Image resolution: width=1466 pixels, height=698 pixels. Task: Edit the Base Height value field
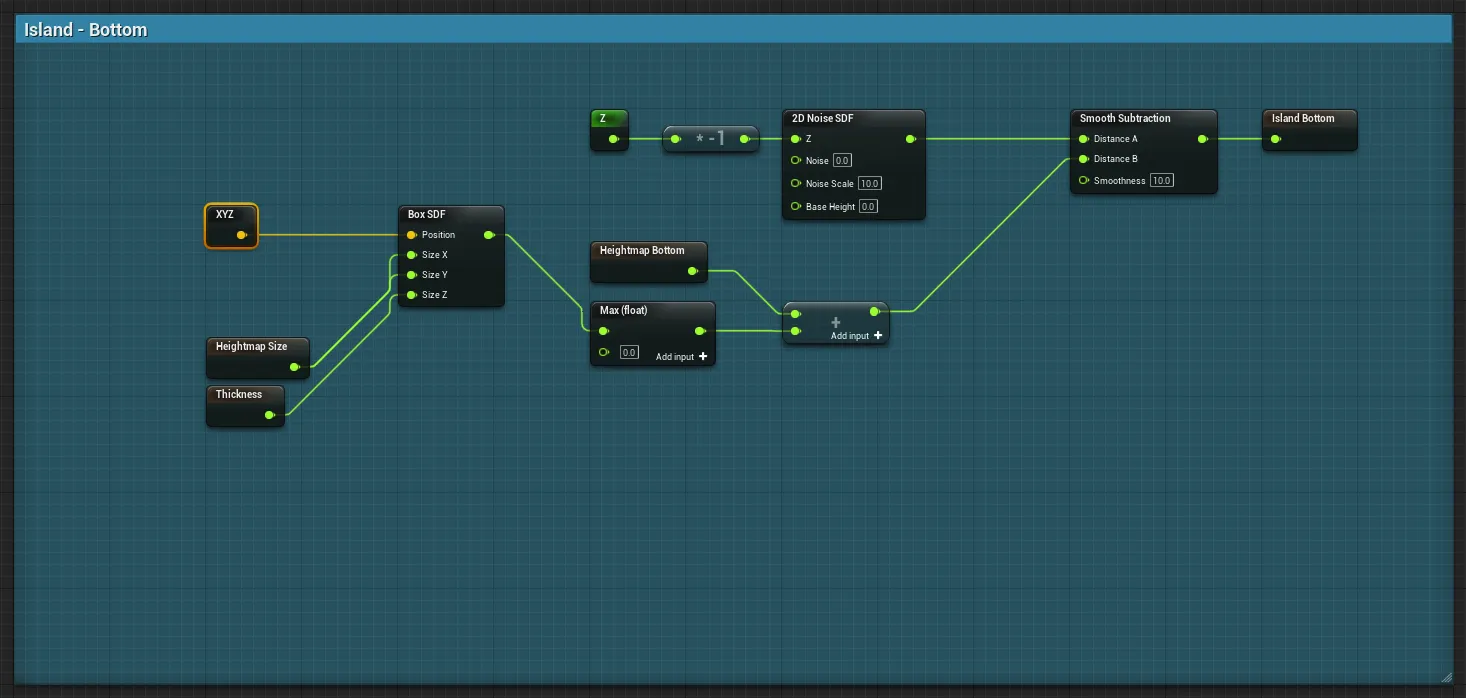[867, 207]
